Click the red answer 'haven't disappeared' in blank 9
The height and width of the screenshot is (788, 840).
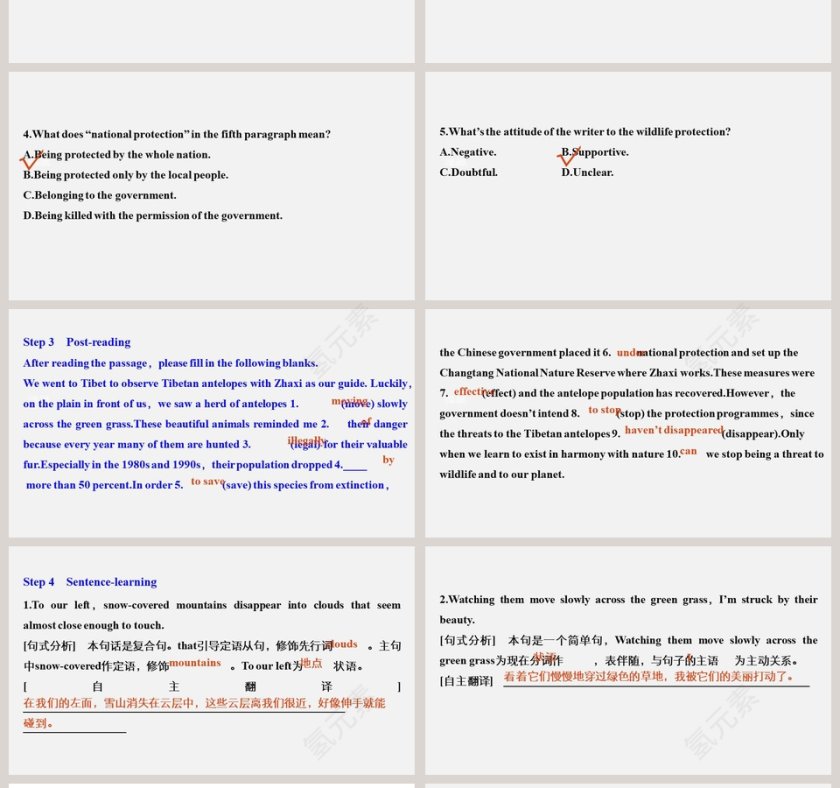(x=673, y=430)
